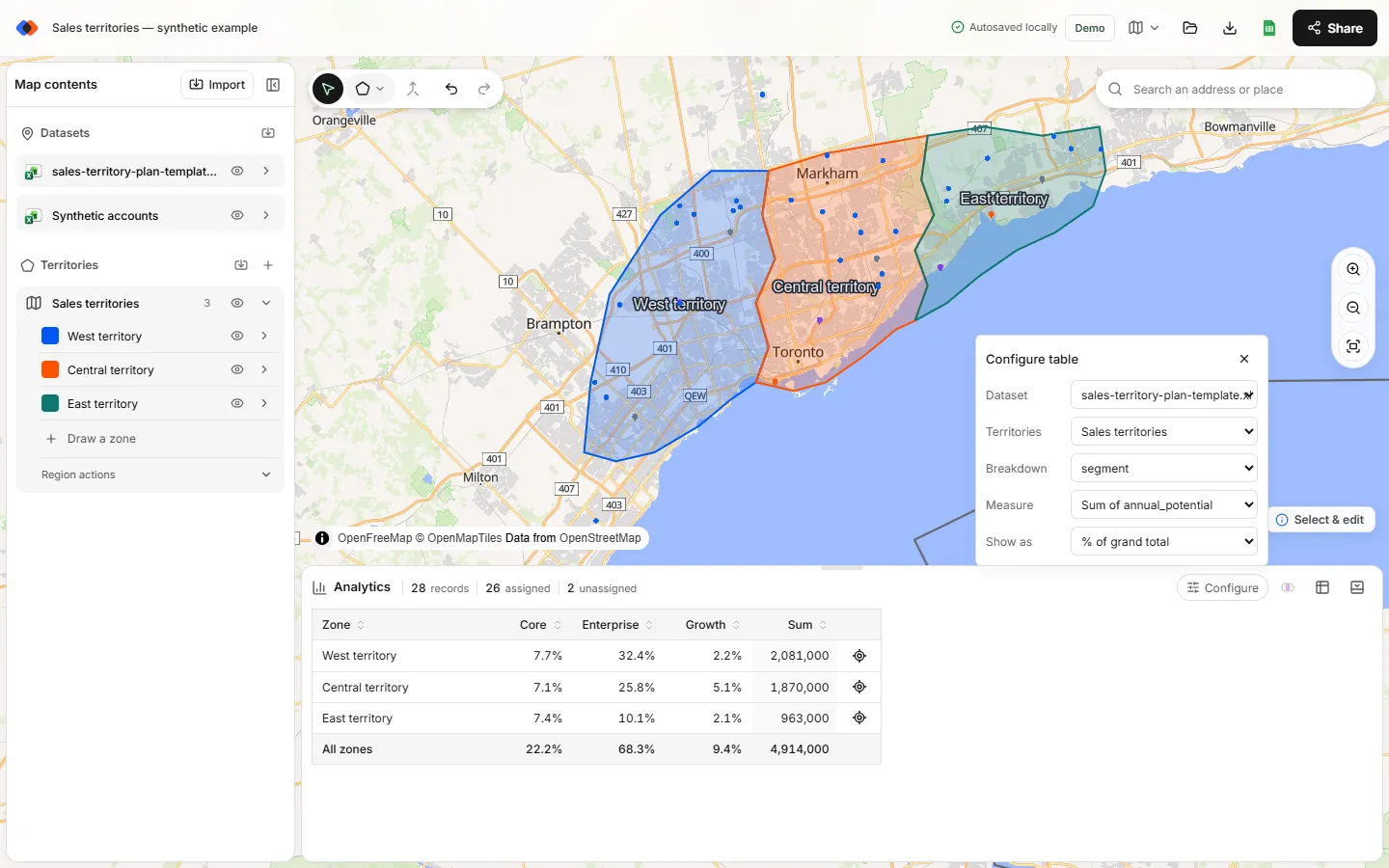Locate West territory from table row
Image resolution: width=1389 pixels, height=868 pixels.
[859, 656]
